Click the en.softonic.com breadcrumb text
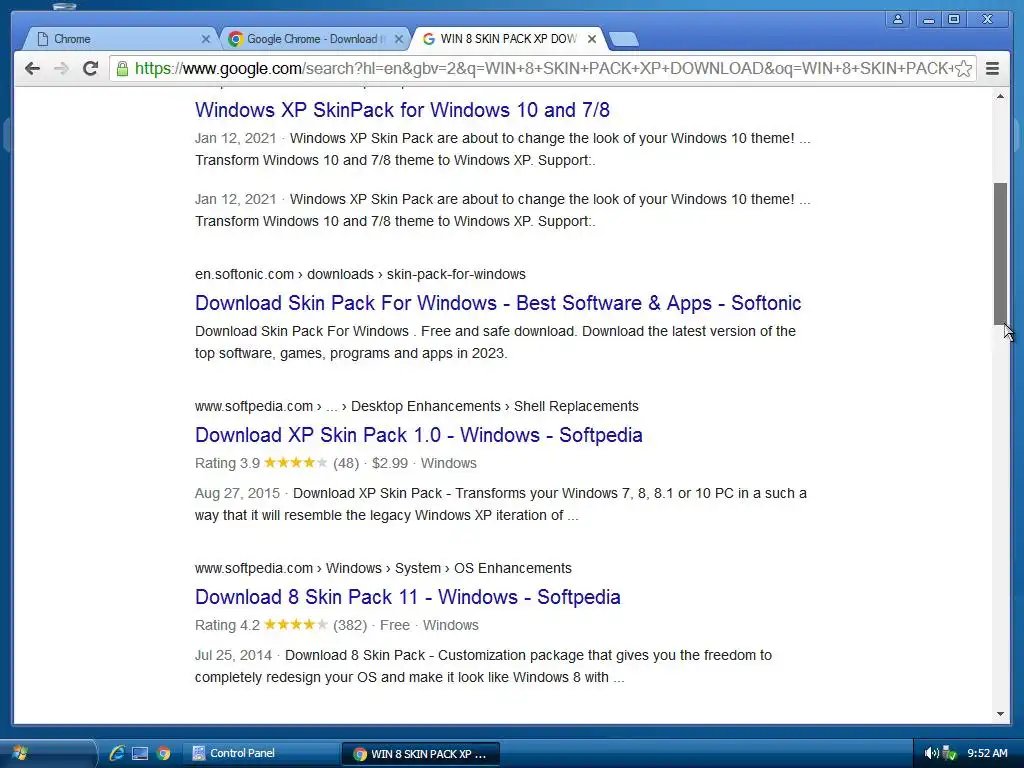 360,274
